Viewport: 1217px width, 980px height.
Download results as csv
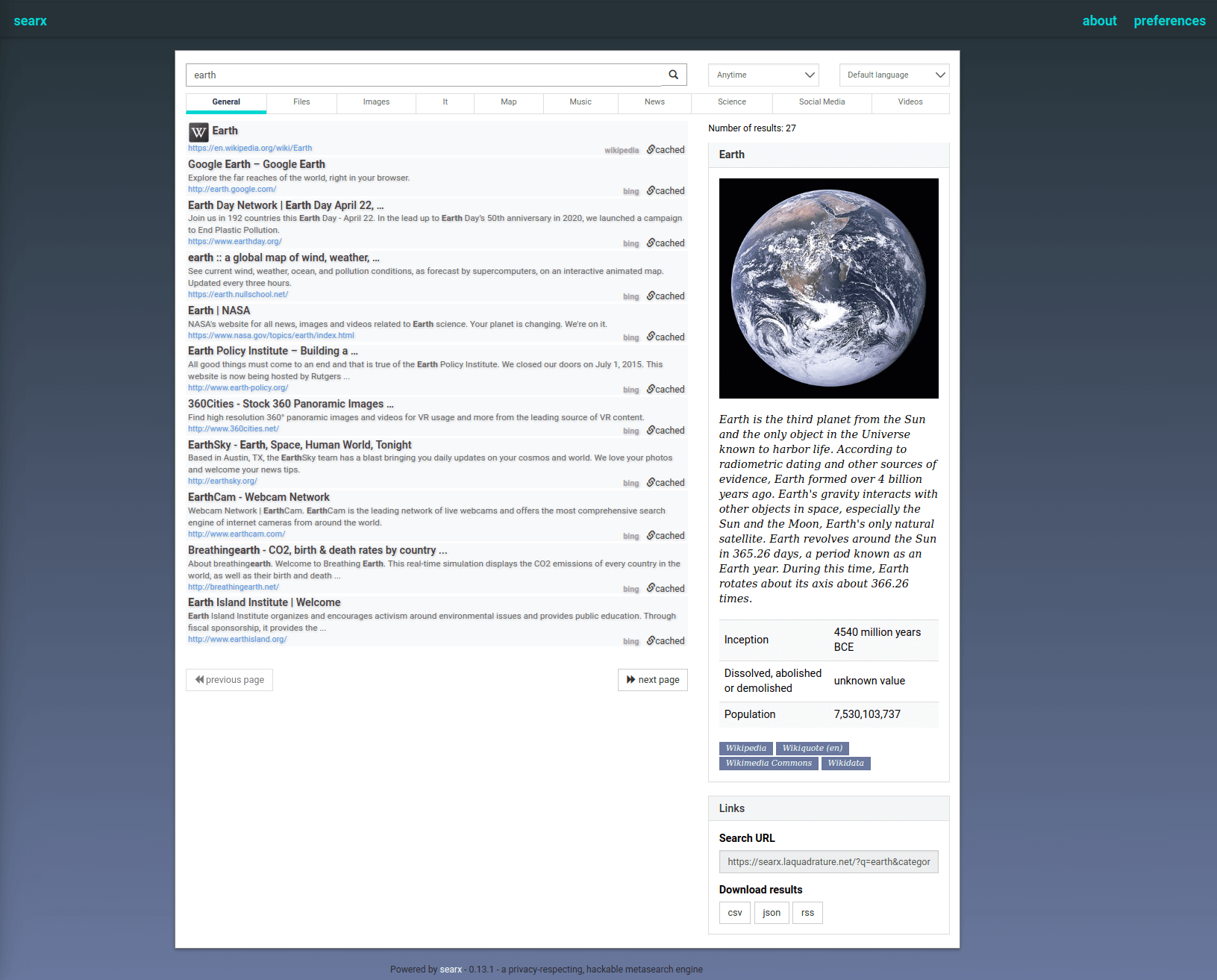(735, 913)
